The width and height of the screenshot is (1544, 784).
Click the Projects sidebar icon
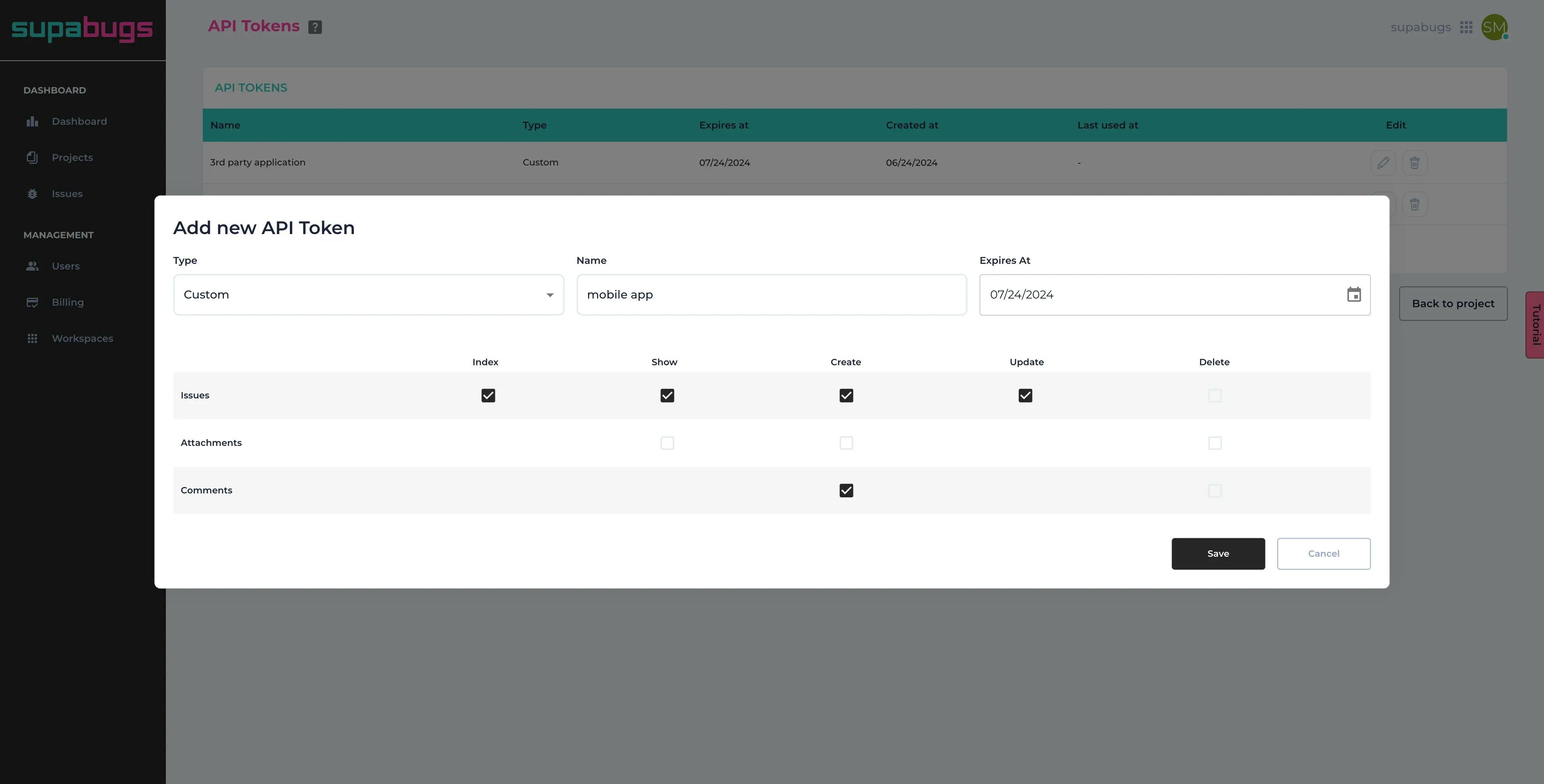[32, 158]
